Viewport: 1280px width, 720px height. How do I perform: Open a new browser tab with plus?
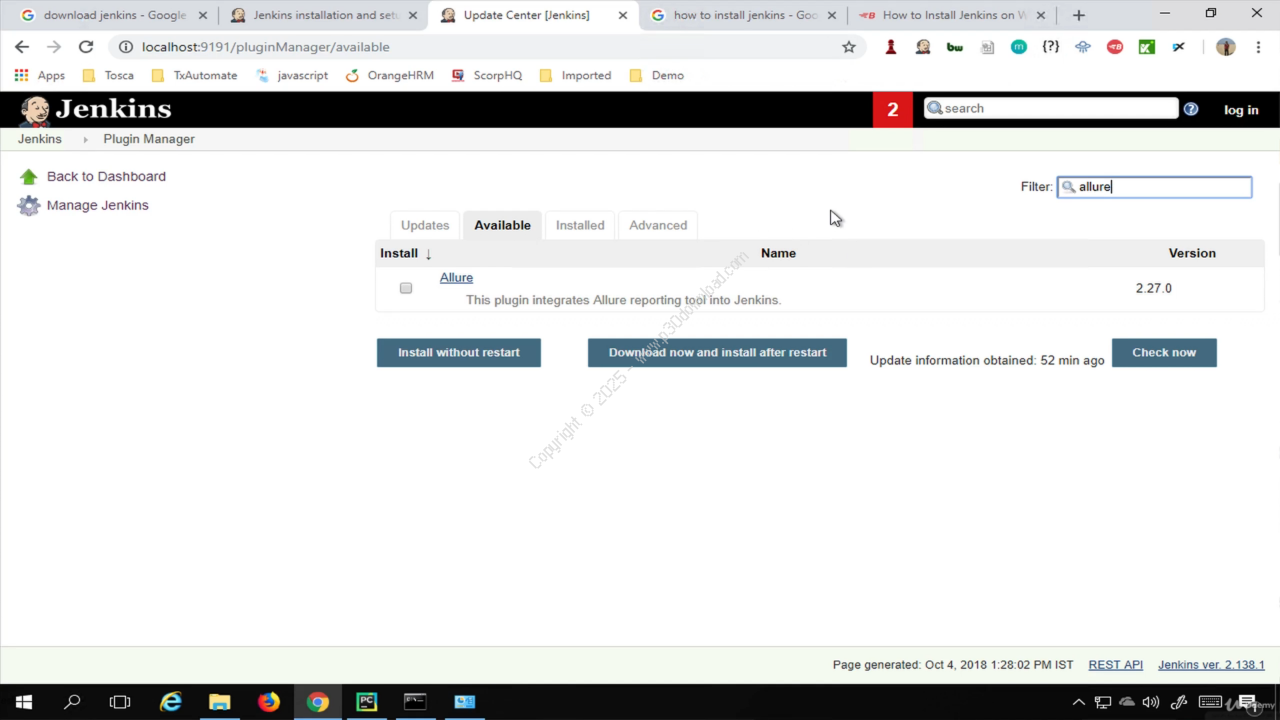(1078, 15)
